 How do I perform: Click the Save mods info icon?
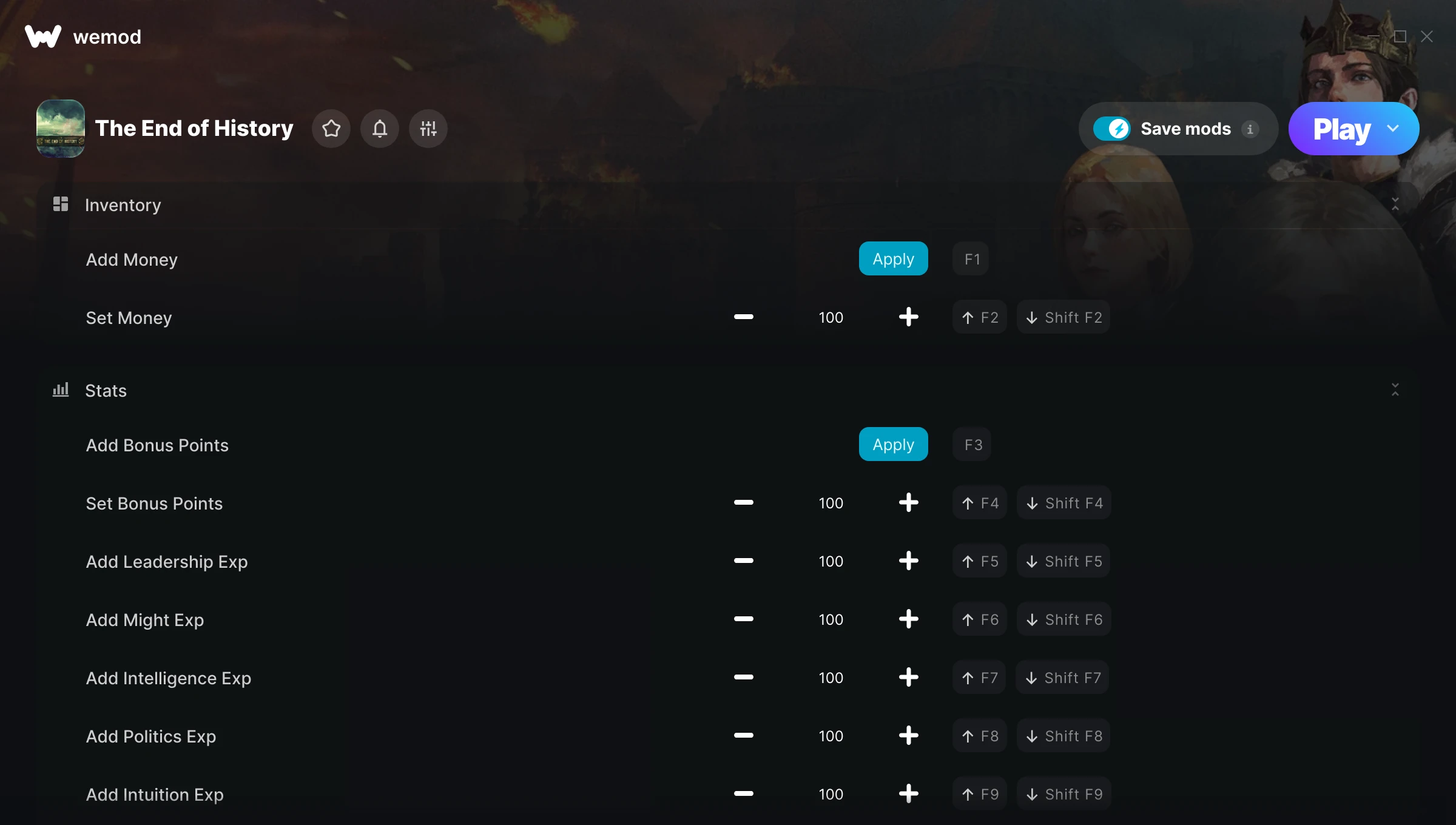tap(1250, 129)
